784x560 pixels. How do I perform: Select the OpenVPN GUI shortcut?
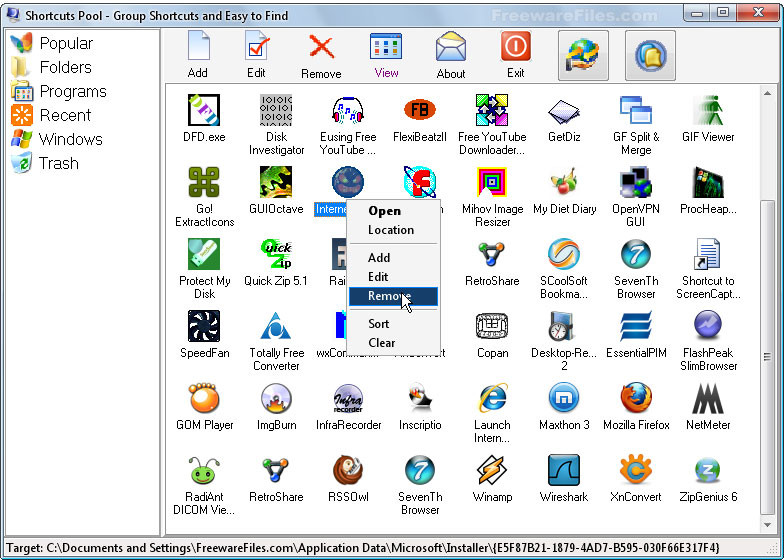coord(636,197)
